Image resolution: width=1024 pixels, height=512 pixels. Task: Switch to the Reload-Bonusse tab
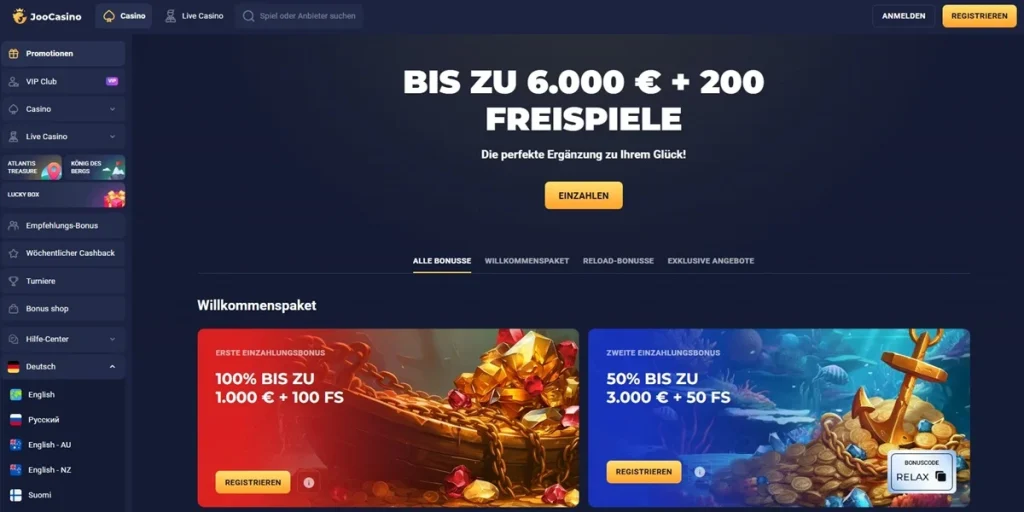tap(618, 261)
